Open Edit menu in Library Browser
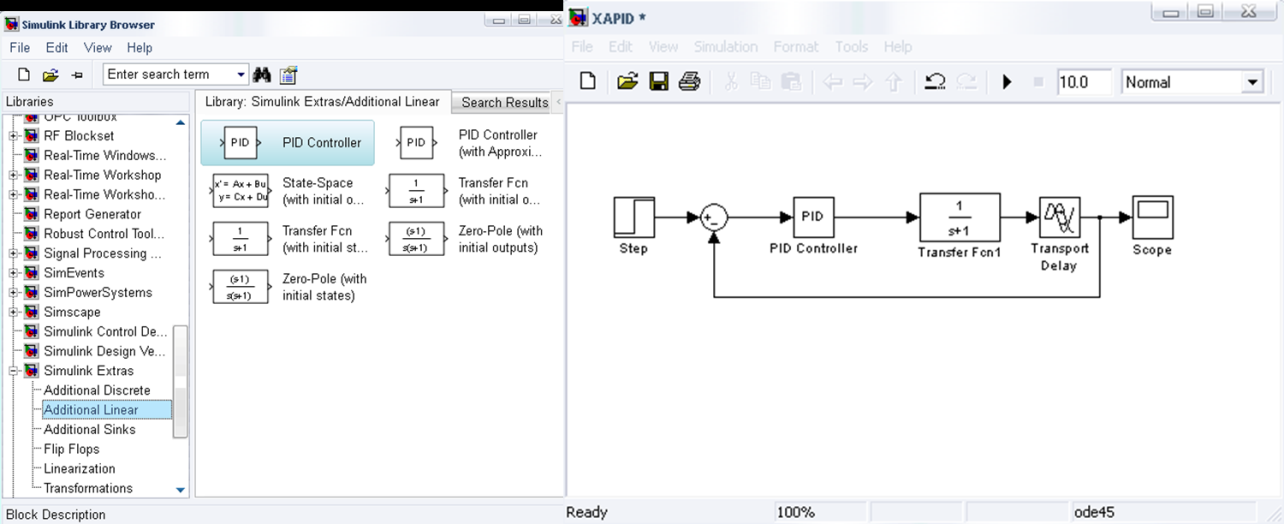This screenshot has height=524, width=1284. 57,48
